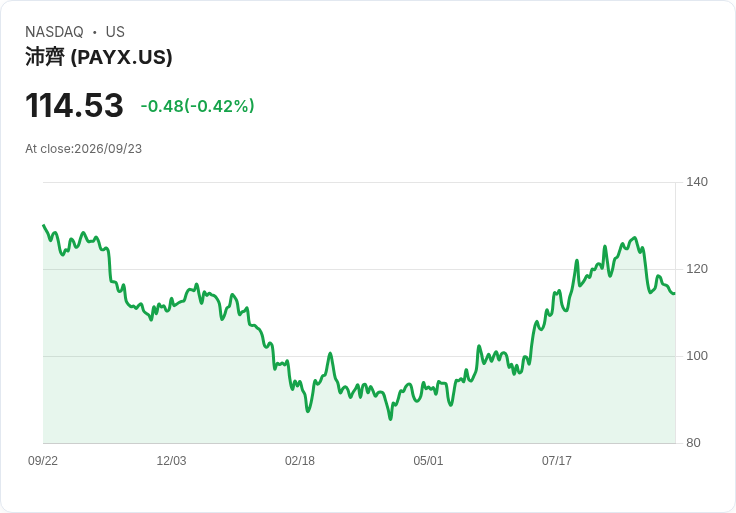Click the 120 horizontal gridline in chart middle
This screenshot has height=513, width=736.
[x=359, y=269]
